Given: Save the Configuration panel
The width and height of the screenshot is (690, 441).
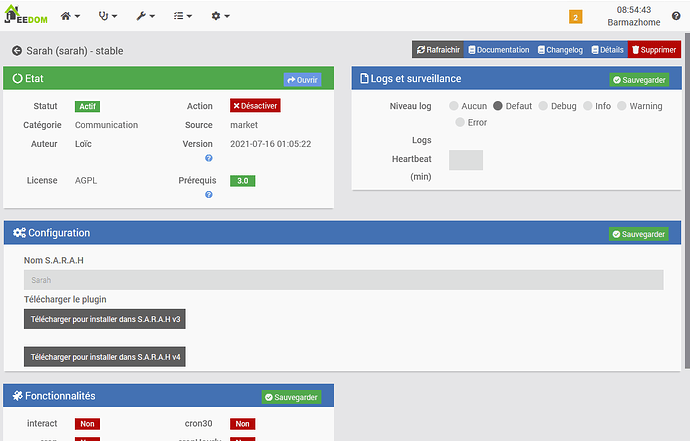Looking at the screenshot, I should point(639,234).
